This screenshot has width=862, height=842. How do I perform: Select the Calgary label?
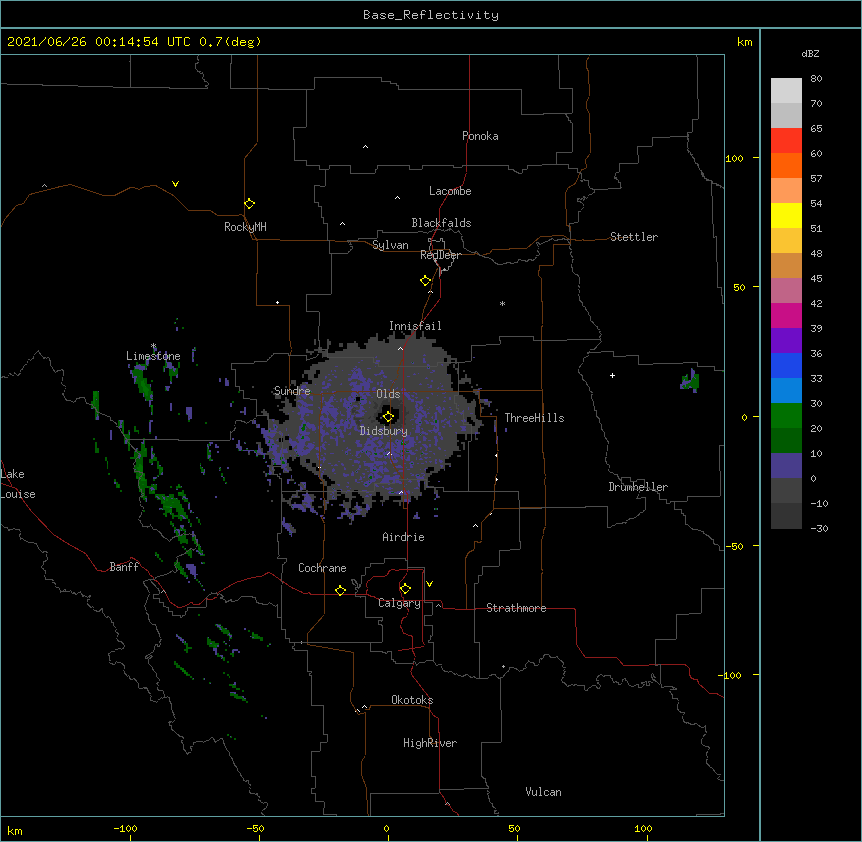click(x=399, y=603)
